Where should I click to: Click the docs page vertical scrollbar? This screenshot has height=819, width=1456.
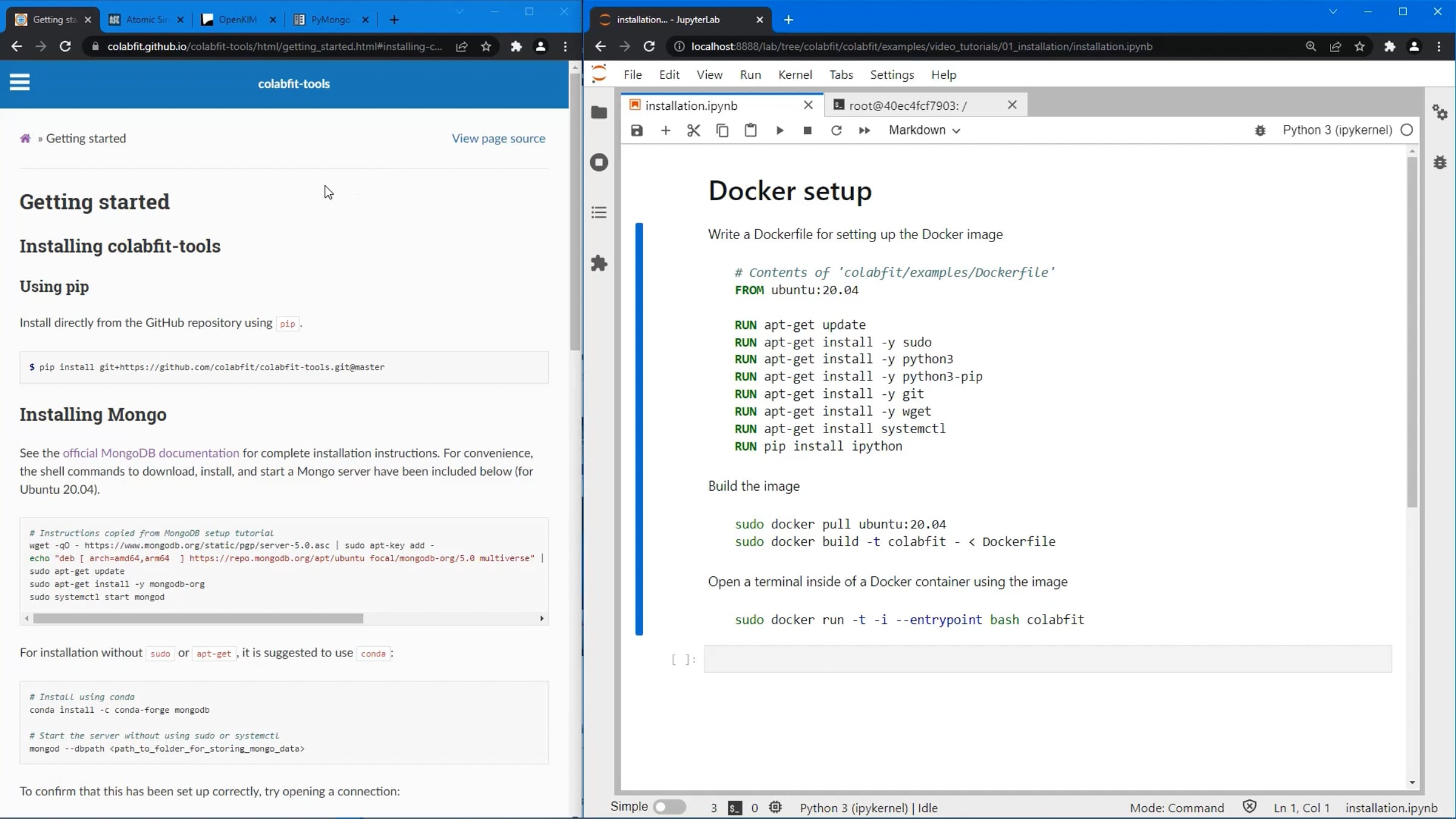[575, 212]
